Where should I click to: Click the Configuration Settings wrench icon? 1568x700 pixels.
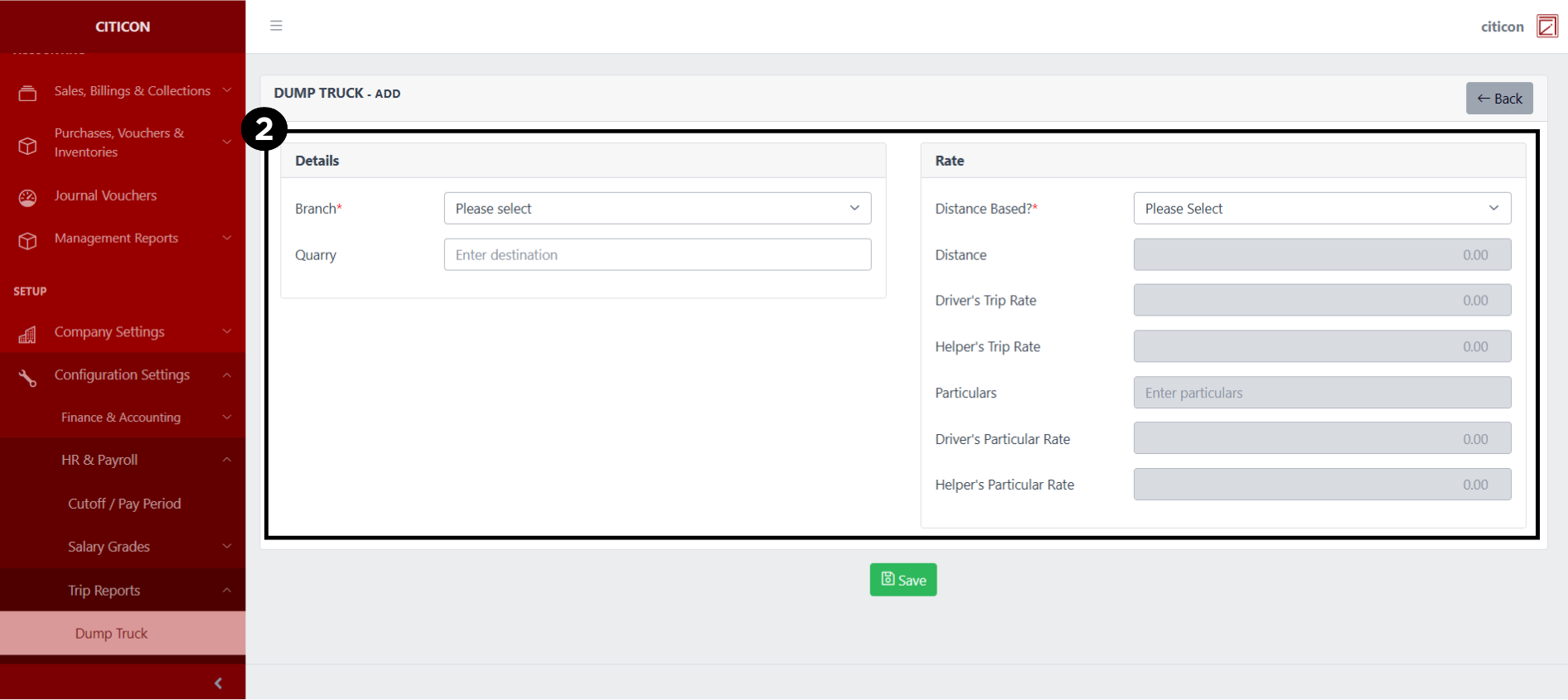27,378
